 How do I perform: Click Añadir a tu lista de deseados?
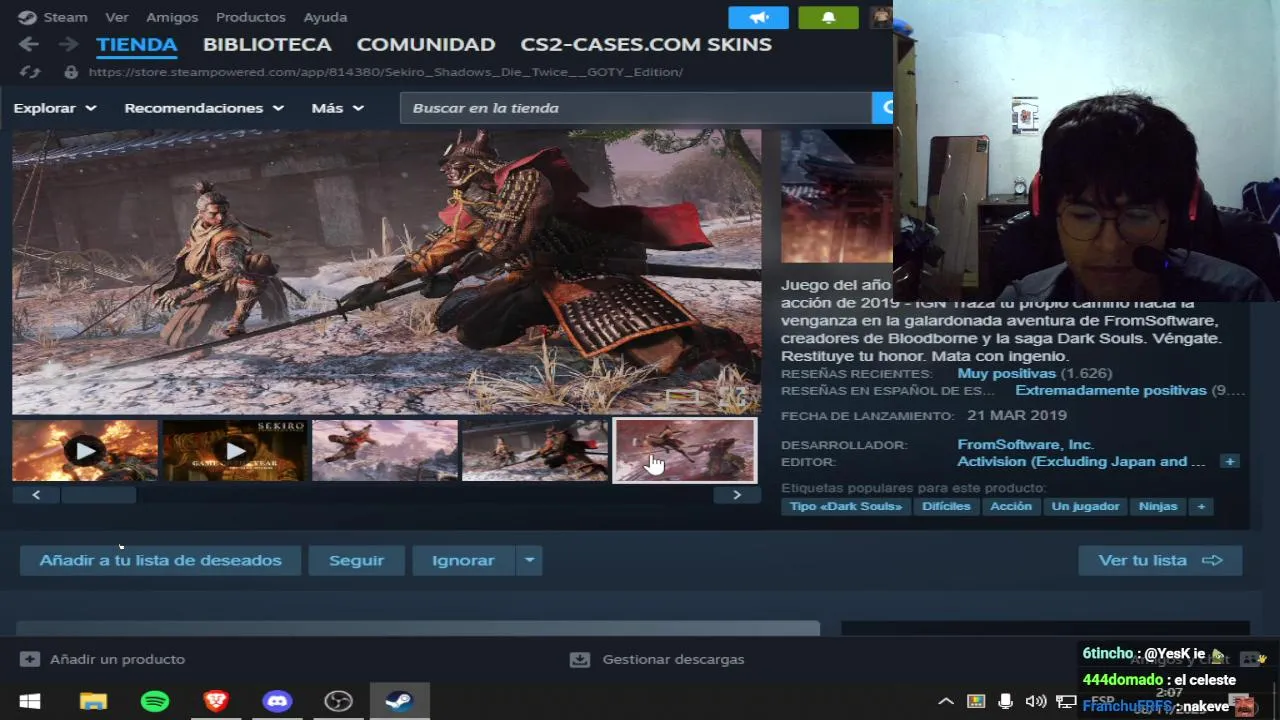click(160, 560)
